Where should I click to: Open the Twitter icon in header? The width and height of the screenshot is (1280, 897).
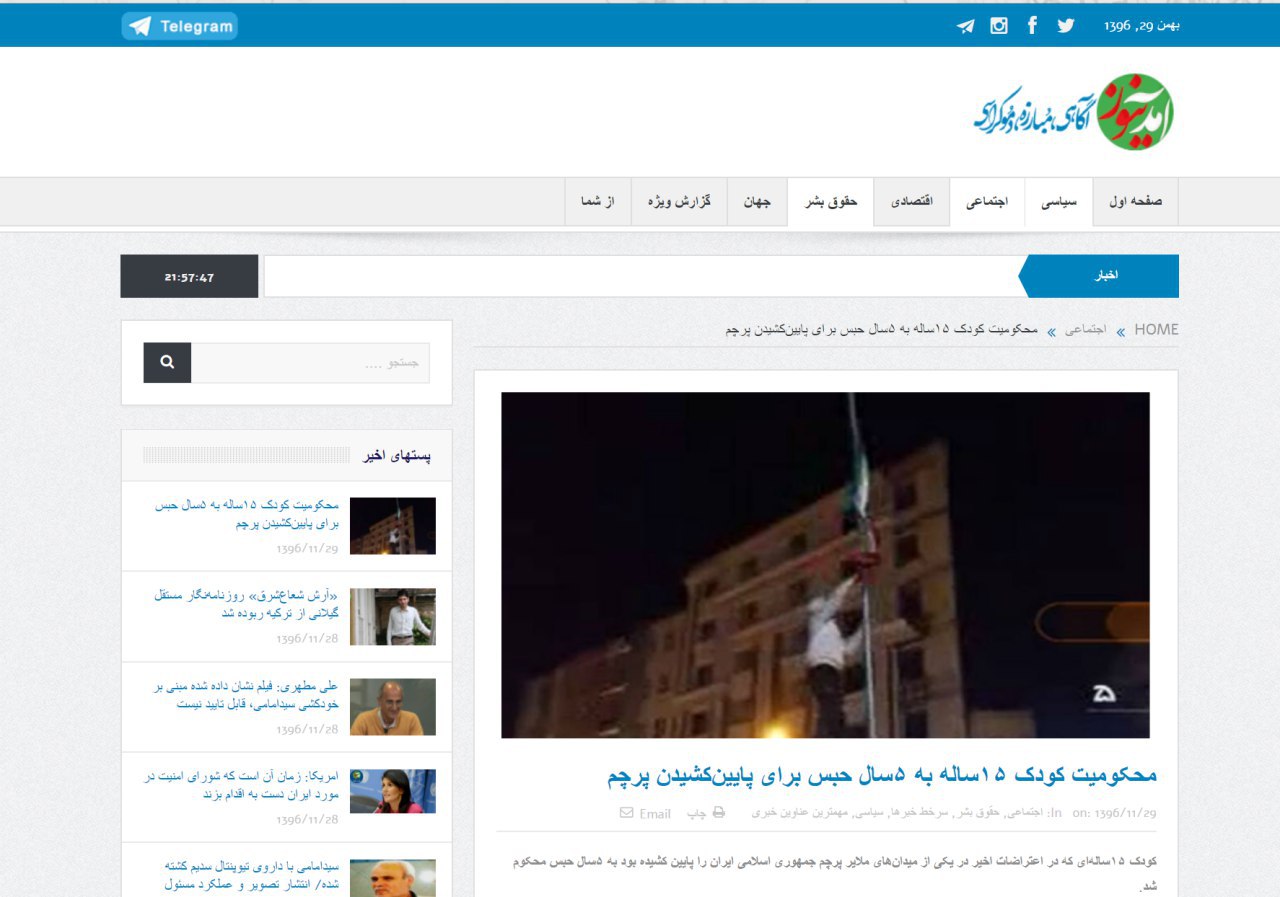coord(1065,26)
